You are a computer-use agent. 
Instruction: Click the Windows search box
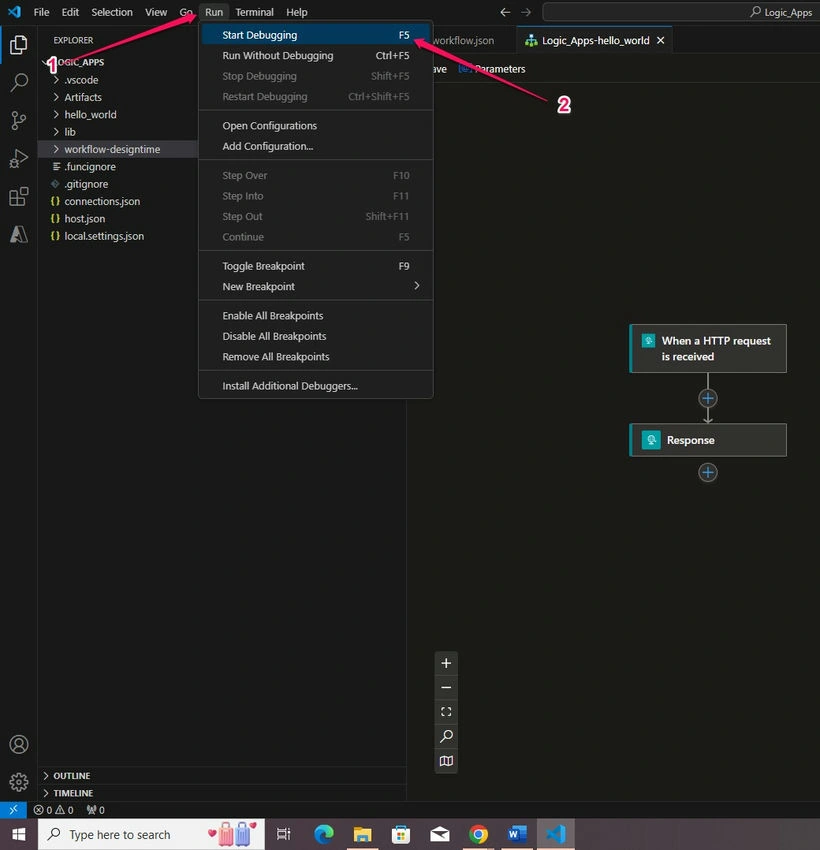coord(151,834)
